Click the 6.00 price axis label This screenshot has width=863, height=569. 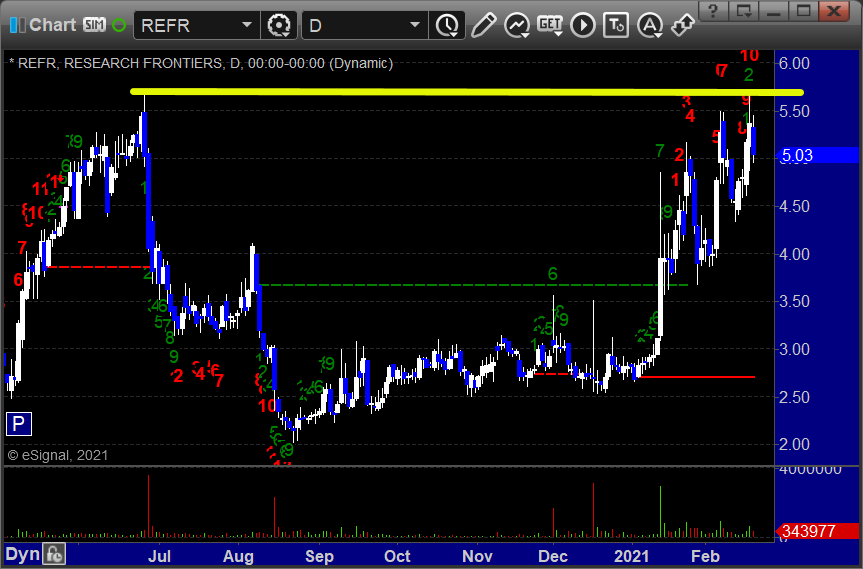coord(794,63)
